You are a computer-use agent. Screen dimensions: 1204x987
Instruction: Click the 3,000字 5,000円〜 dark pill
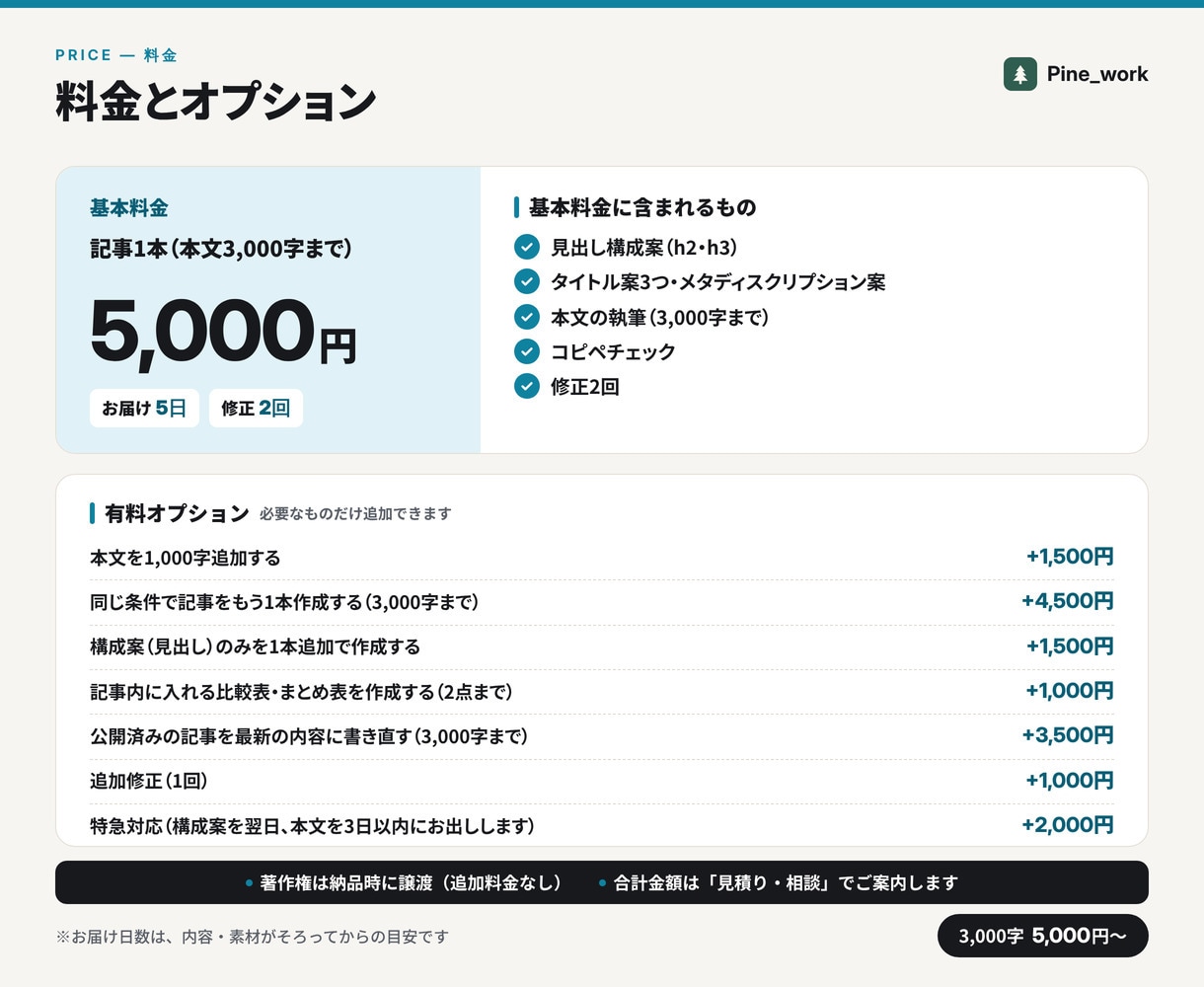1042,936
